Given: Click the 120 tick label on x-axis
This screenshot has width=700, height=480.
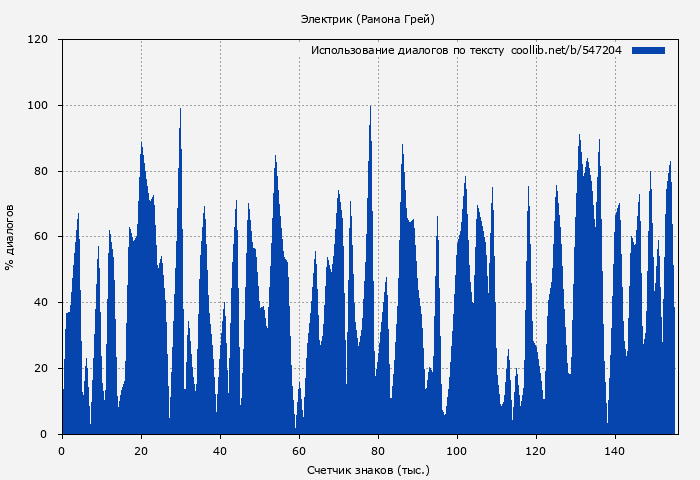Looking at the screenshot, I should pyautogui.click(x=536, y=450).
